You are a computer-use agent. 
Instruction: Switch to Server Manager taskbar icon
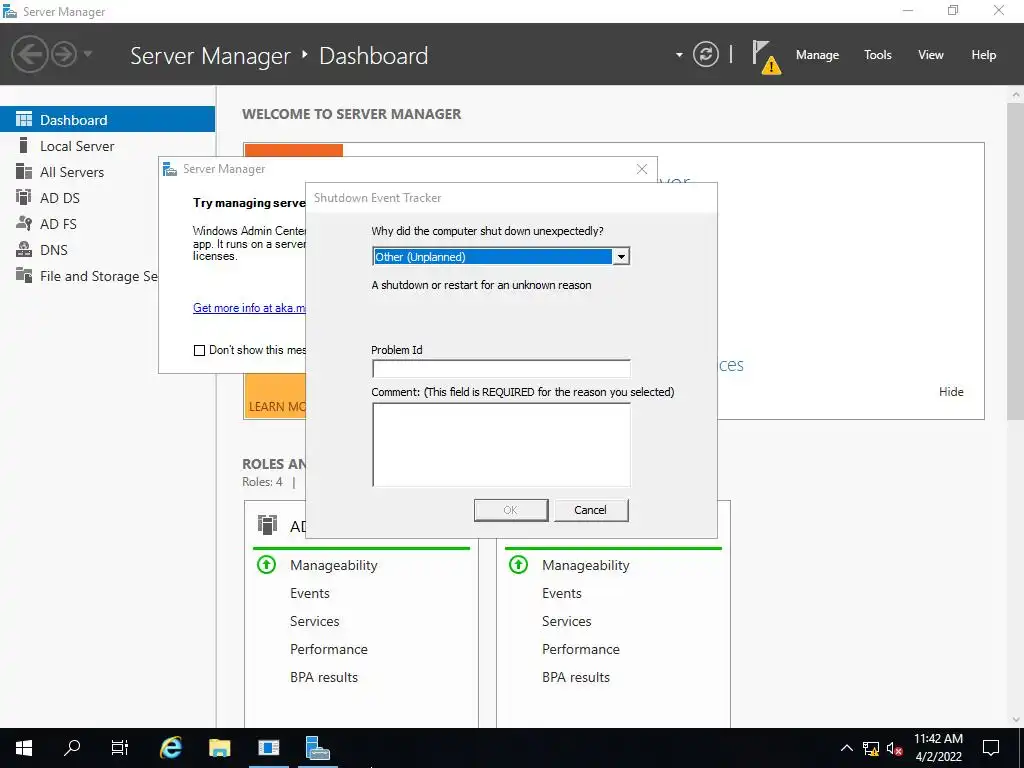(318, 748)
